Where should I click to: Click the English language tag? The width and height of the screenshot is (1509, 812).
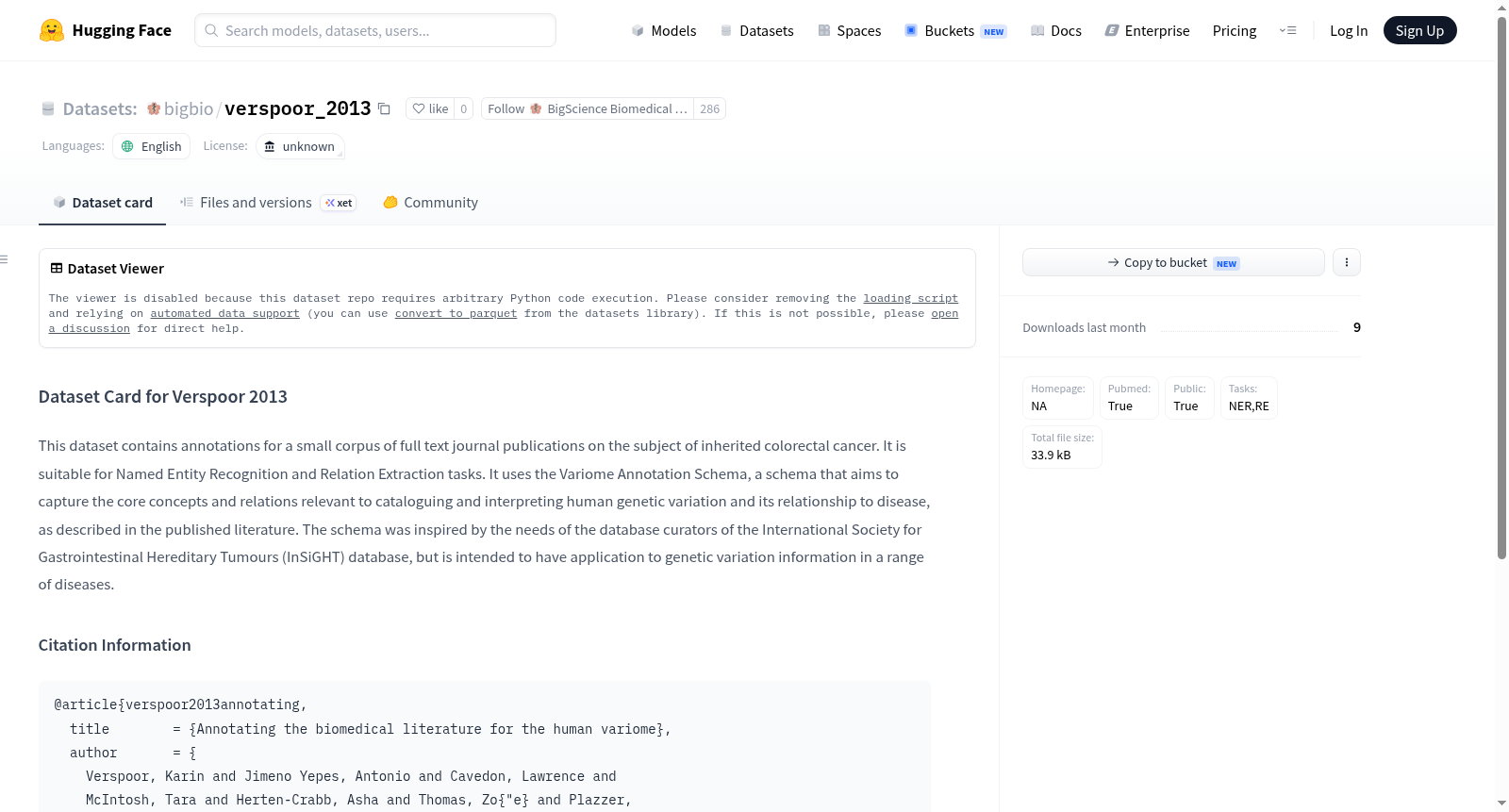151,146
